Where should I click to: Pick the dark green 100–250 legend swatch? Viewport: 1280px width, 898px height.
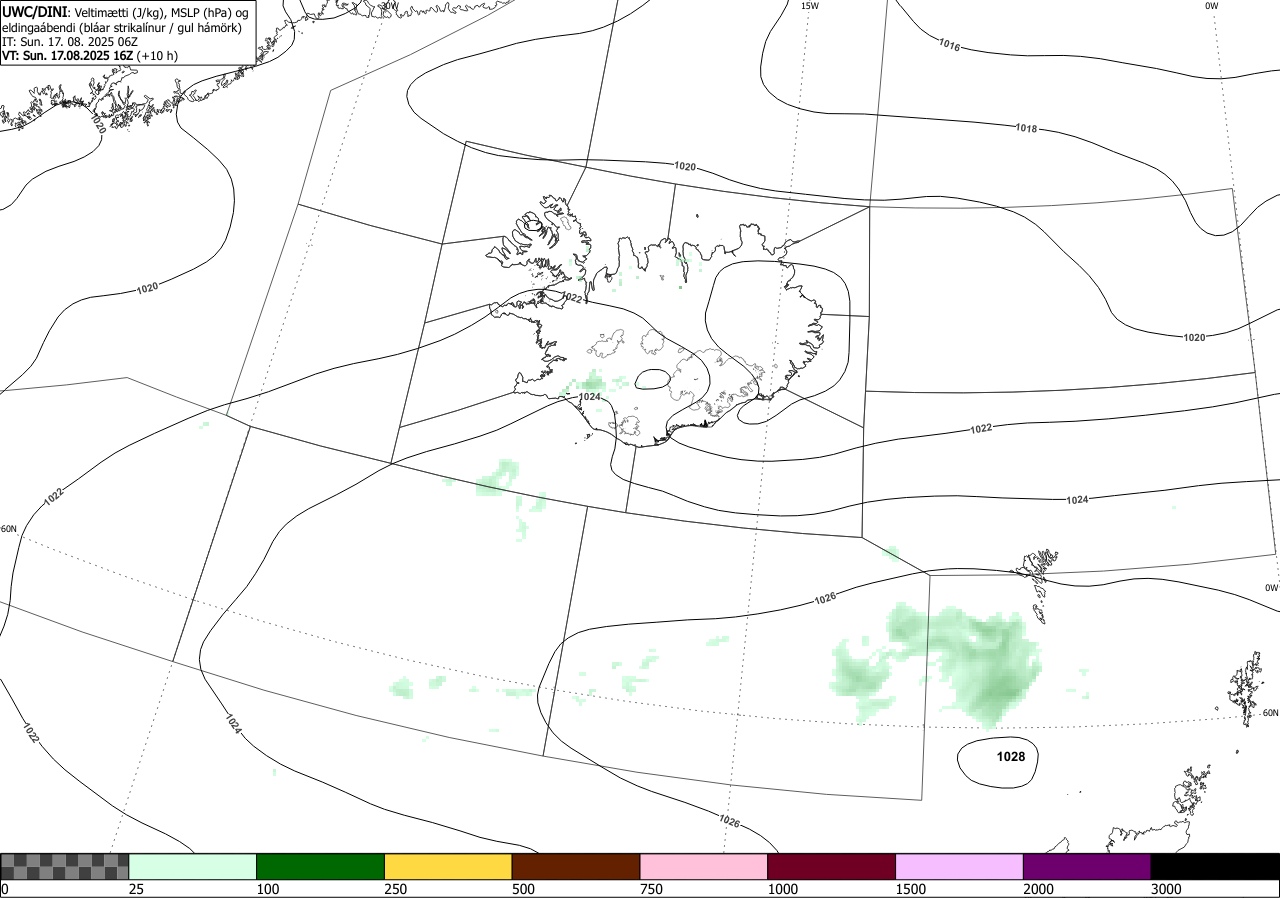321,866
